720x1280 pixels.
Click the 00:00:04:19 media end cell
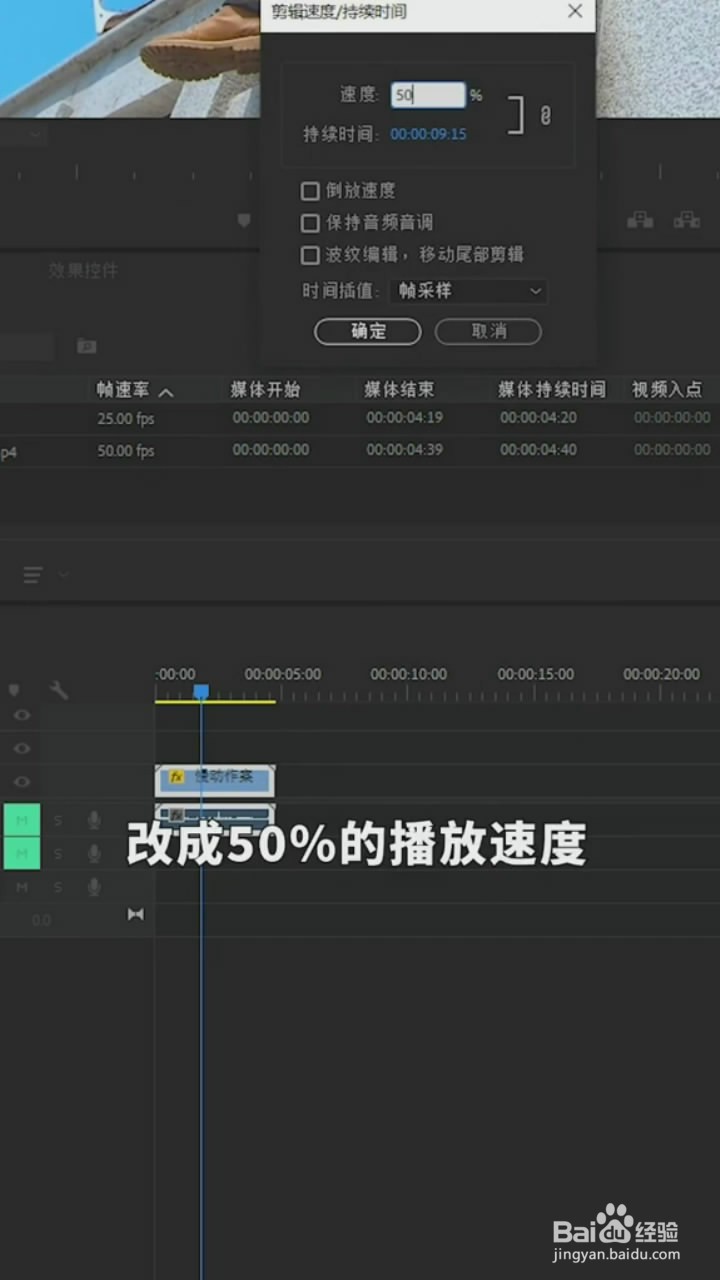(x=404, y=418)
